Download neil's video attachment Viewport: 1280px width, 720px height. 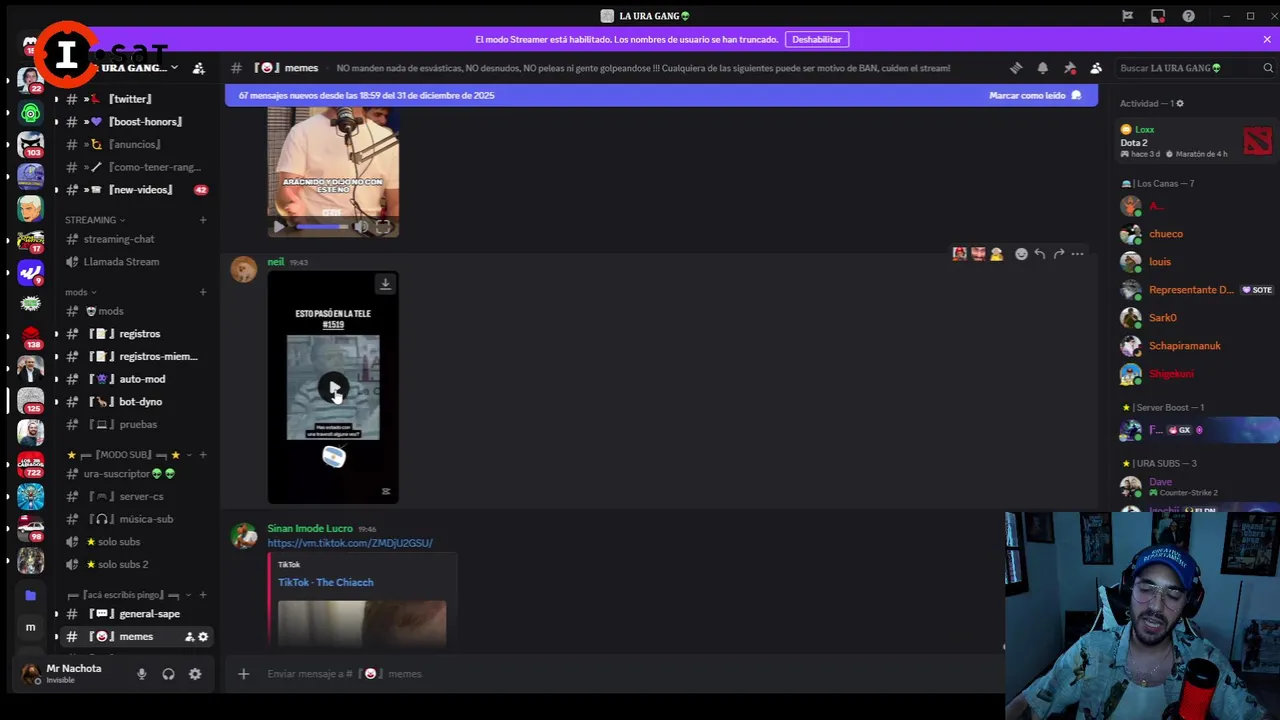pyautogui.click(x=385, y=284)
